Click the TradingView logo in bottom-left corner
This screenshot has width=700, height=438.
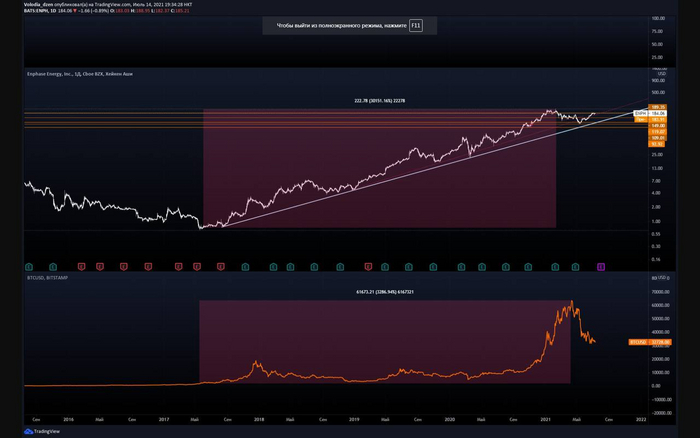(x=40, y=431)
